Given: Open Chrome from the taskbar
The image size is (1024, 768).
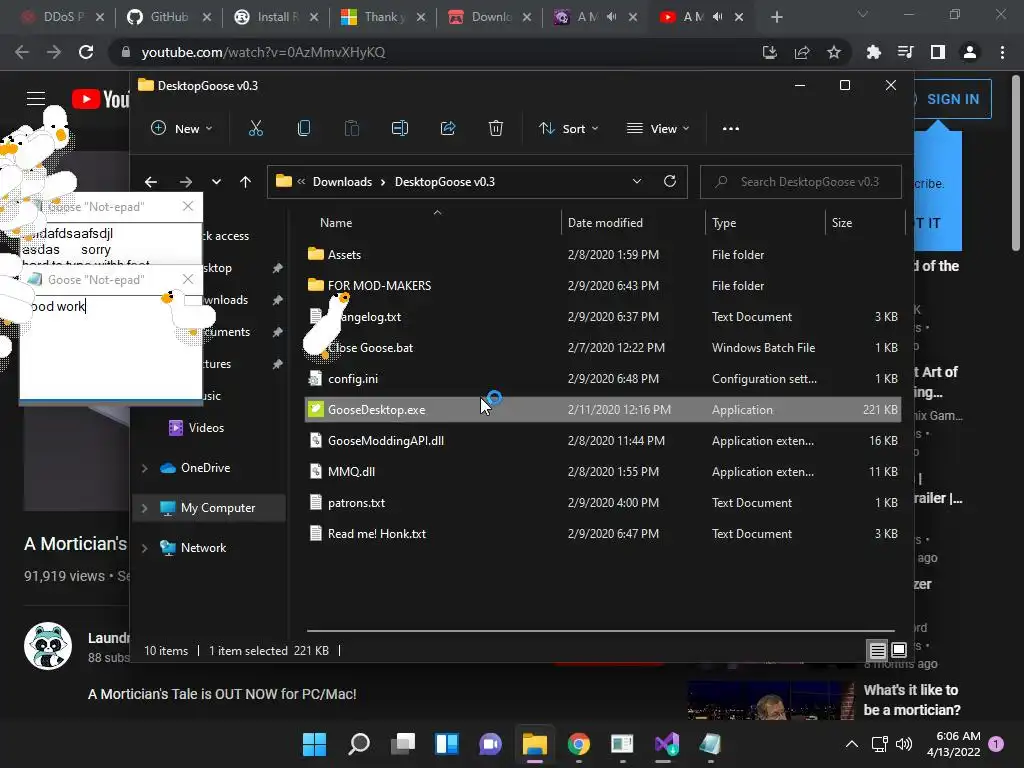Looking at the screenshot, I should tap(579, 744).
